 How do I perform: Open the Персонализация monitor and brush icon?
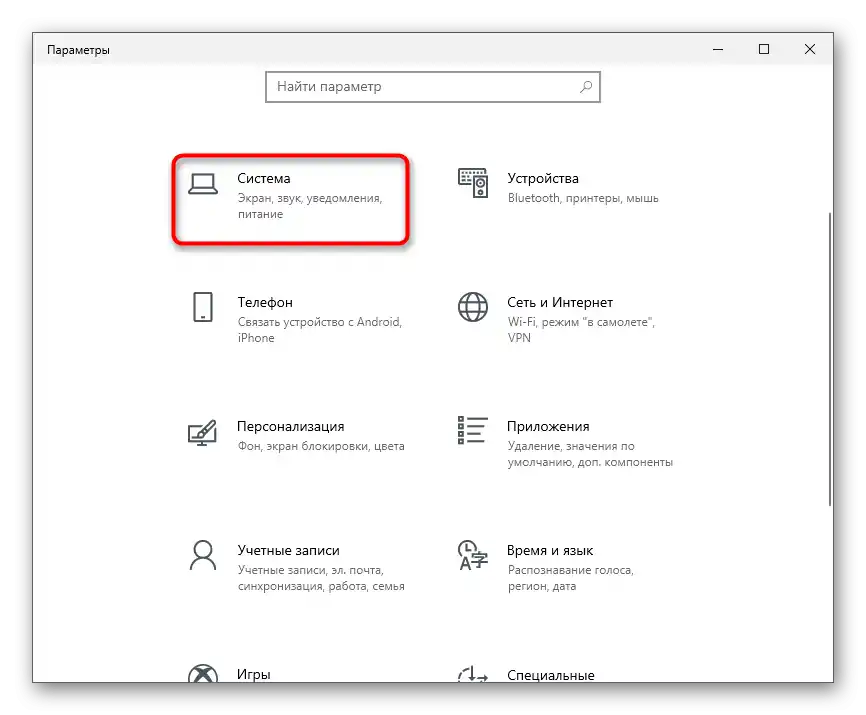point(202,432)
